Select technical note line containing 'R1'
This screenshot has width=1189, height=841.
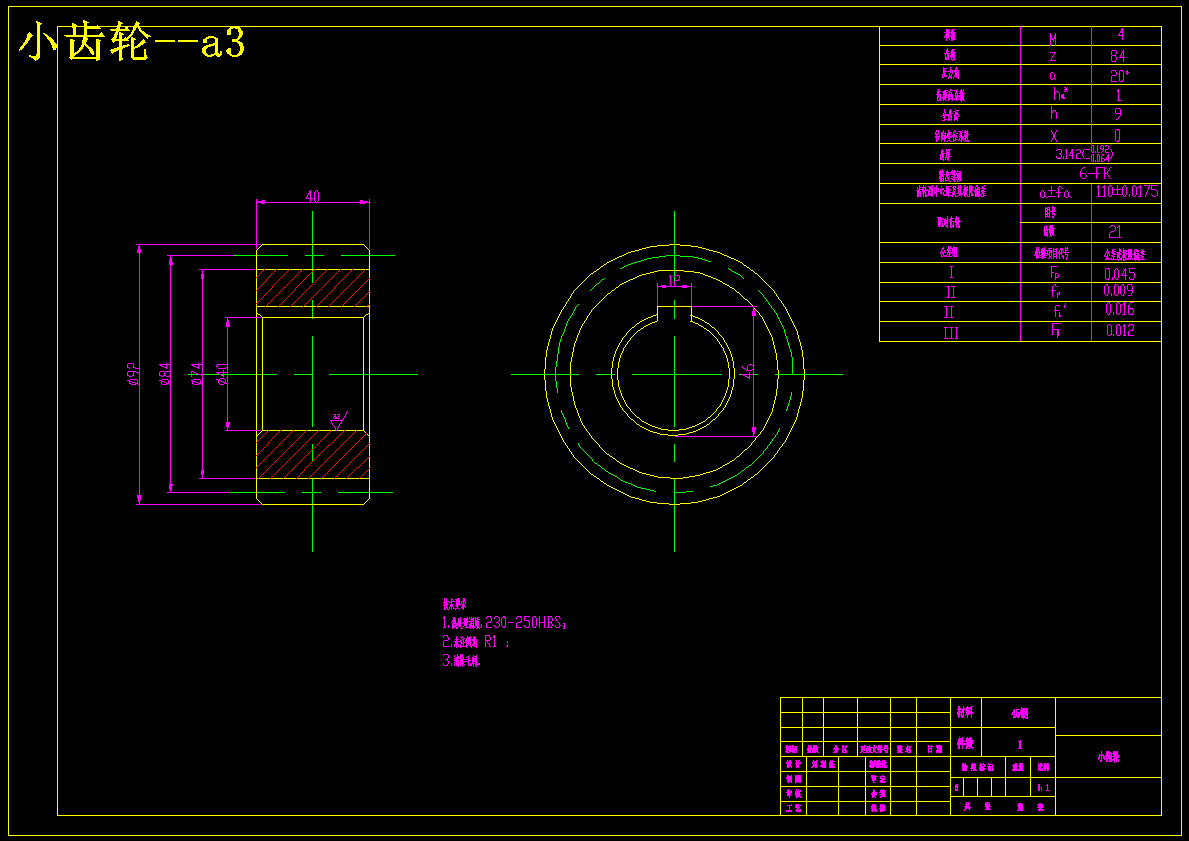[x=476, y=642]
